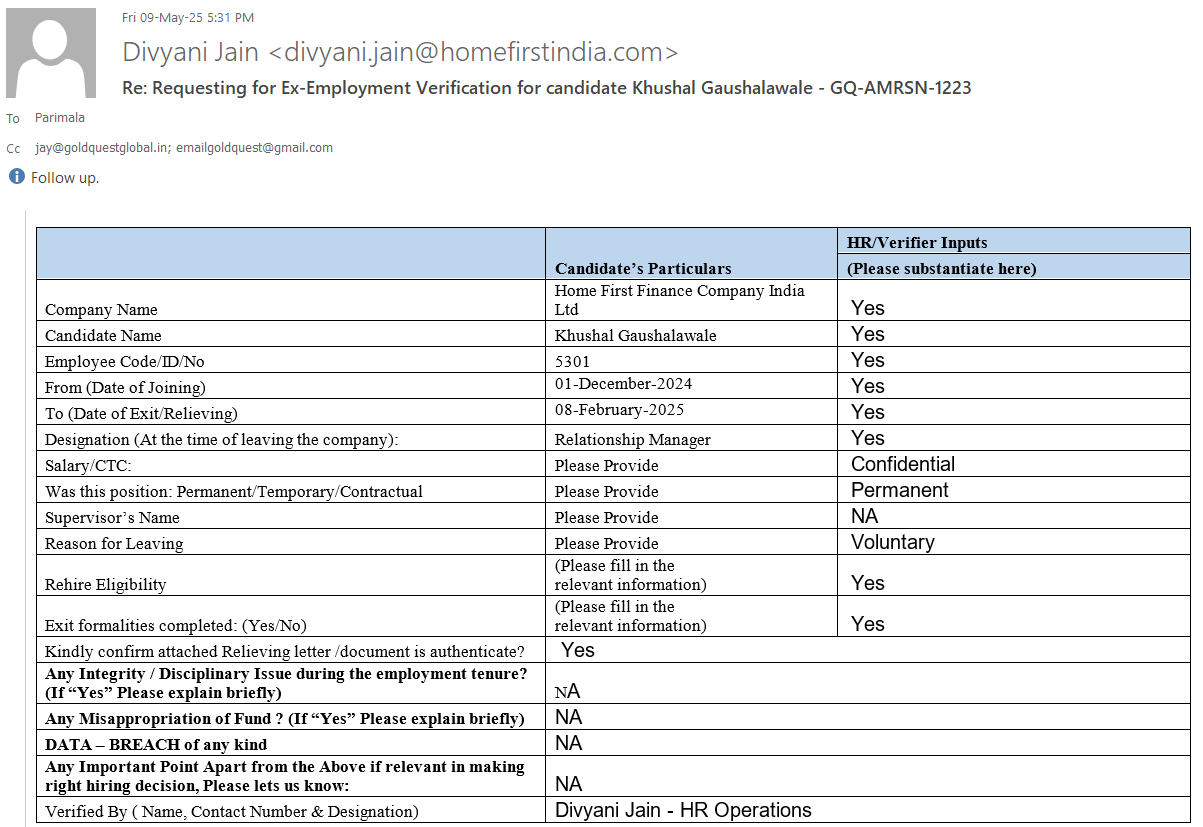Select the email subject line
This screenshot has height=827, width=1203.
pos(546,88)
